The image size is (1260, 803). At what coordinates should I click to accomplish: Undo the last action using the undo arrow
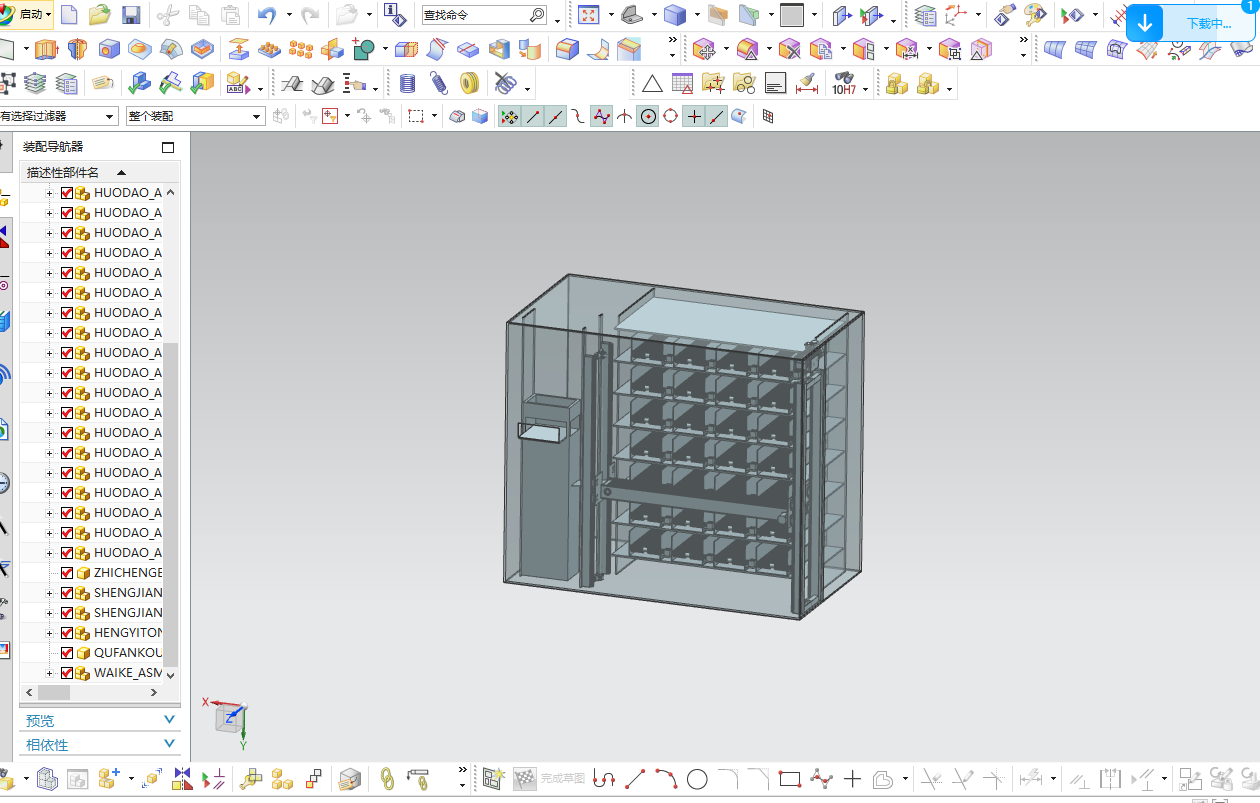coord(266,15)
